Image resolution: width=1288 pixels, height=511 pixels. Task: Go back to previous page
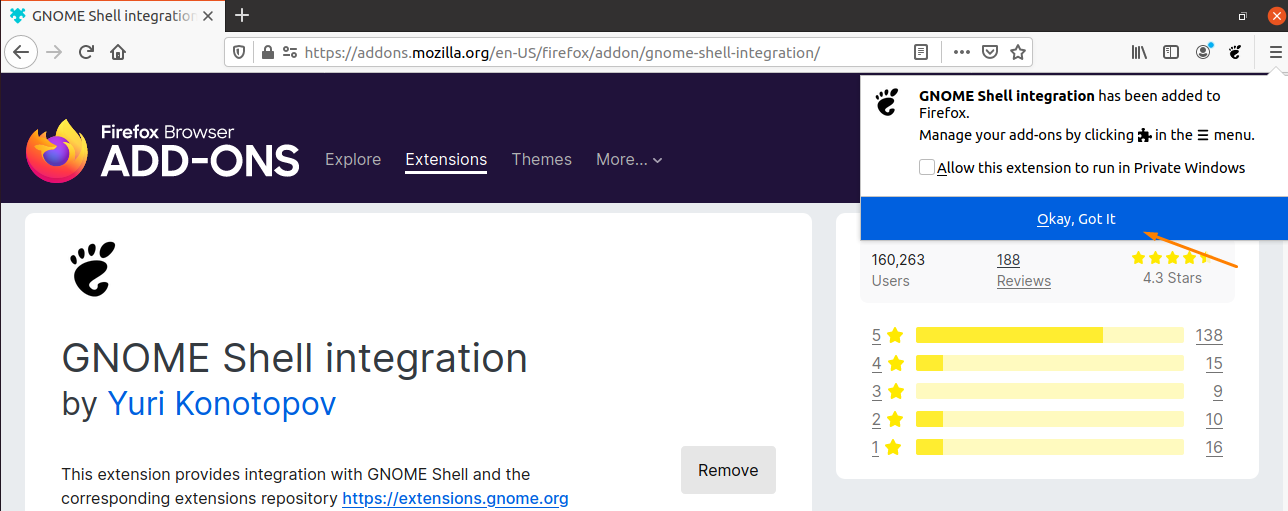point(22,52)
